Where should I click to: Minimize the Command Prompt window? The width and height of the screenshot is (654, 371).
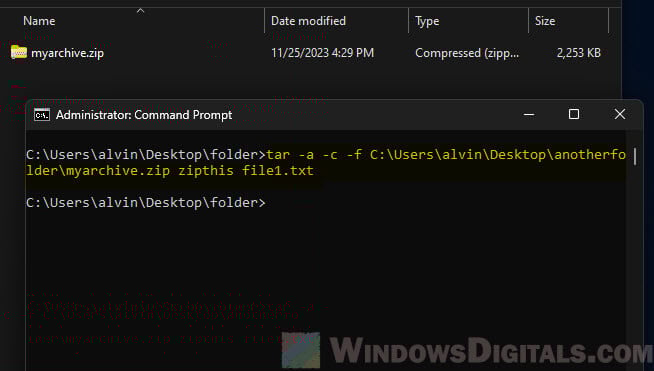(529, 114)
